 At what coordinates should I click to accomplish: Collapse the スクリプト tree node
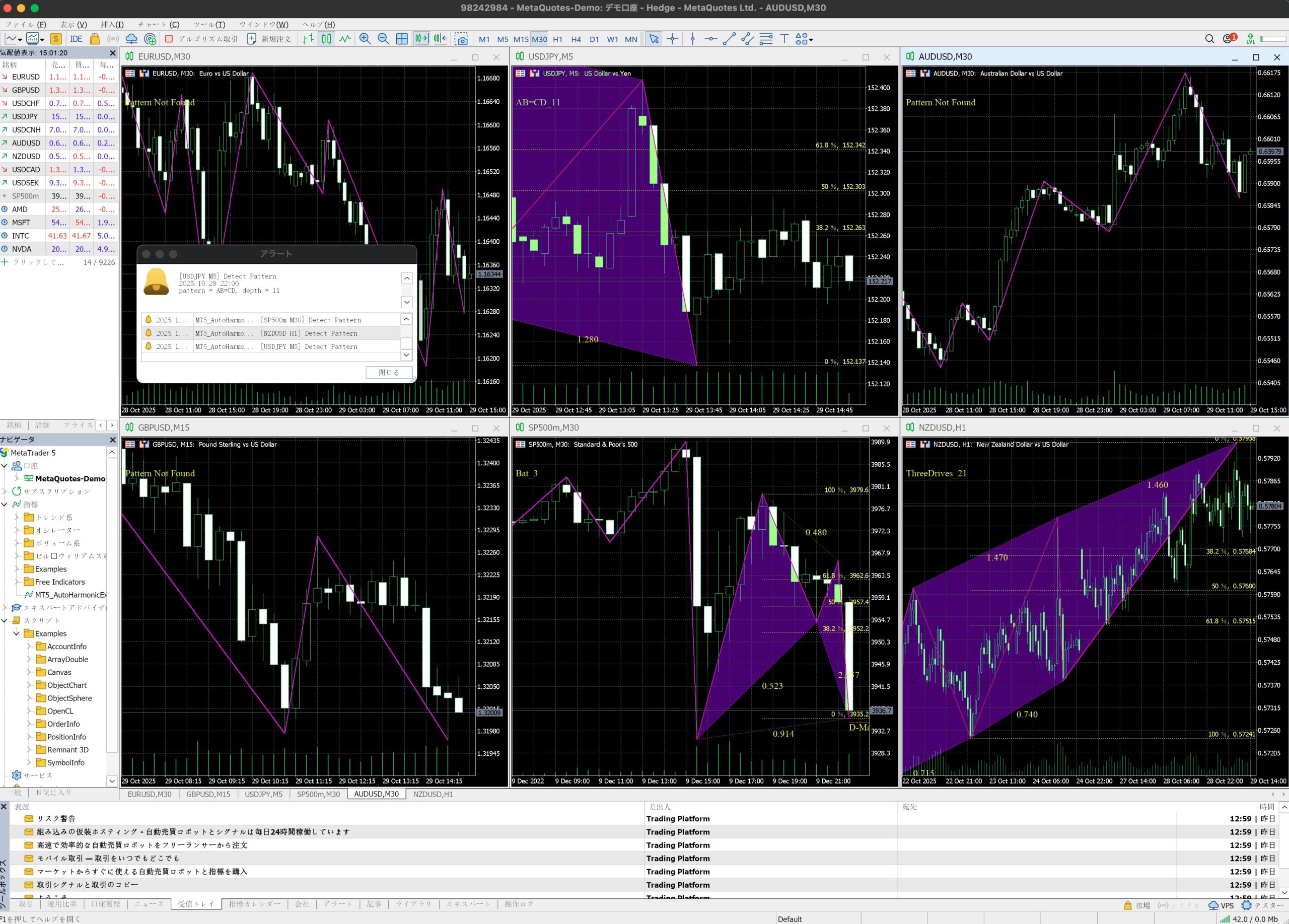coord(5,620)
